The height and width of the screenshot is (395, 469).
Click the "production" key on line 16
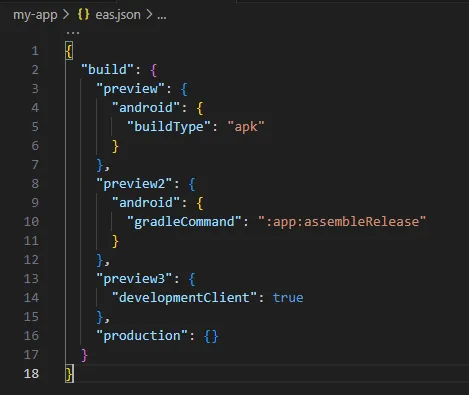[x=142, y=336]
